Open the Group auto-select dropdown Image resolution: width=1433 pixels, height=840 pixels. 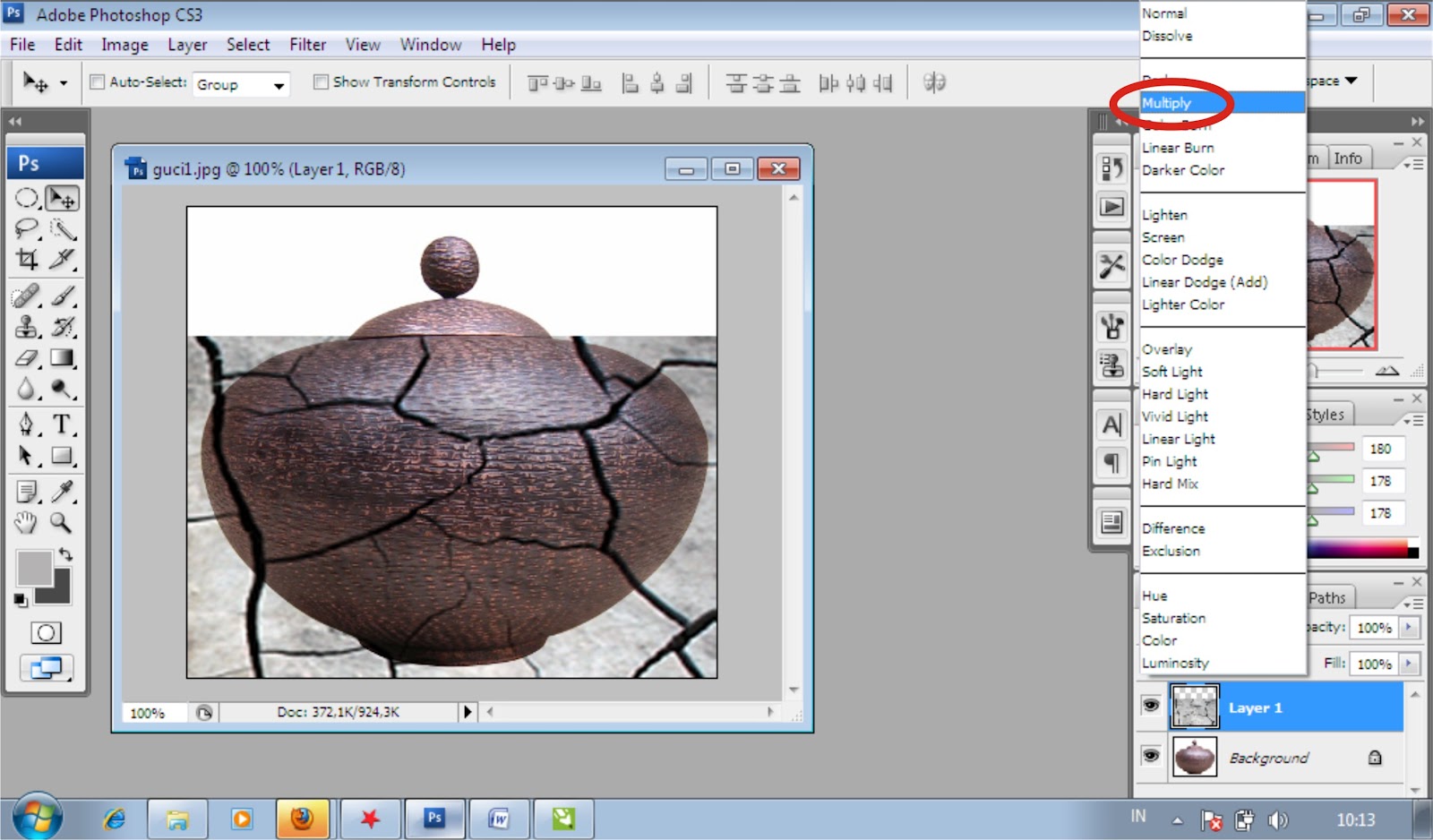coord(279,85)
